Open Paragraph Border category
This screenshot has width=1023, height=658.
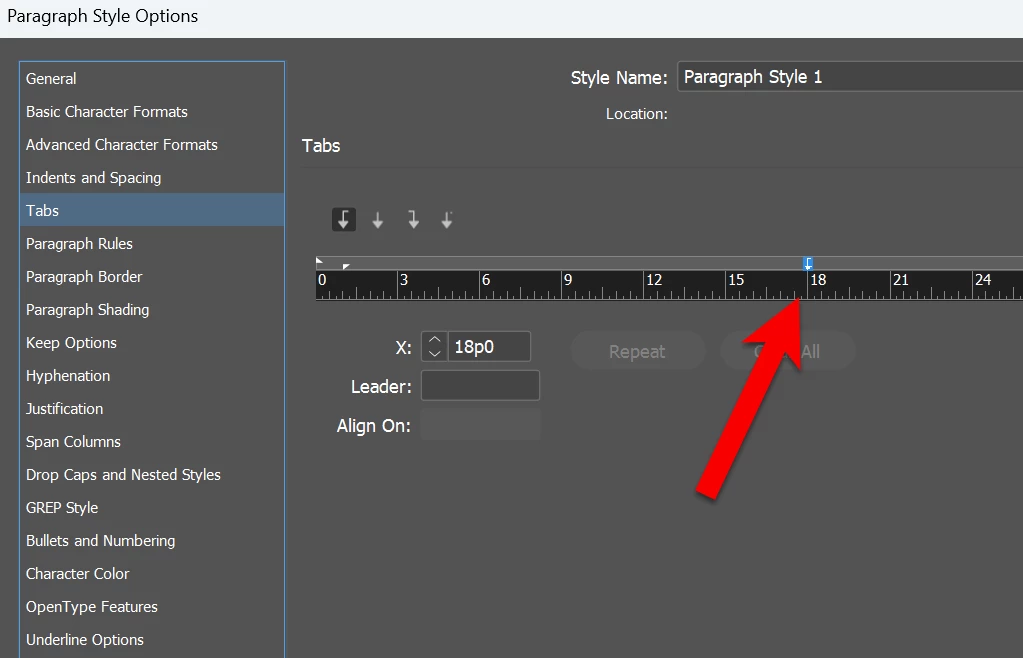coord(152,277)
